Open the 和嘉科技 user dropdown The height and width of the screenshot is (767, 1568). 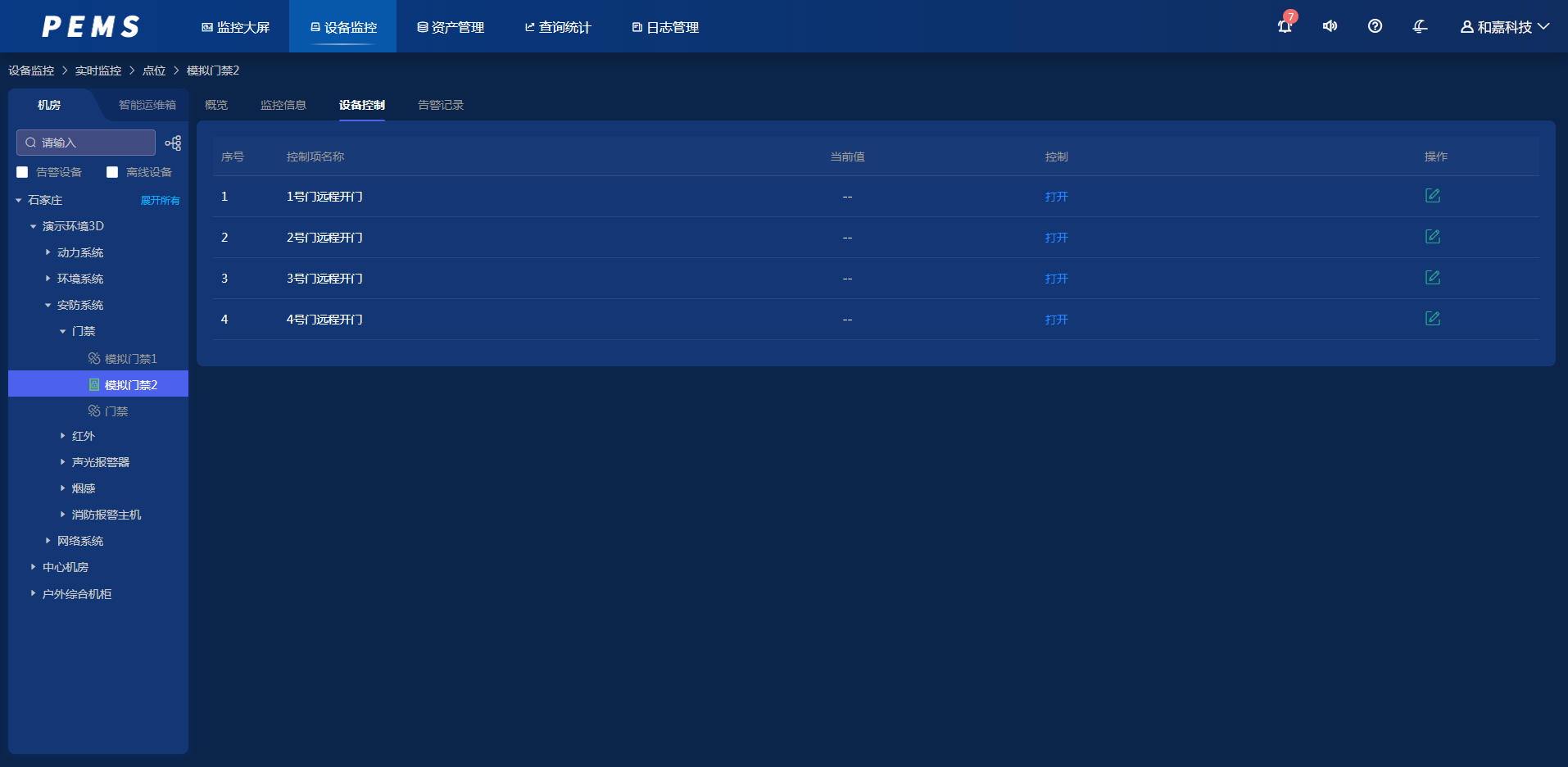[1505, 27]
